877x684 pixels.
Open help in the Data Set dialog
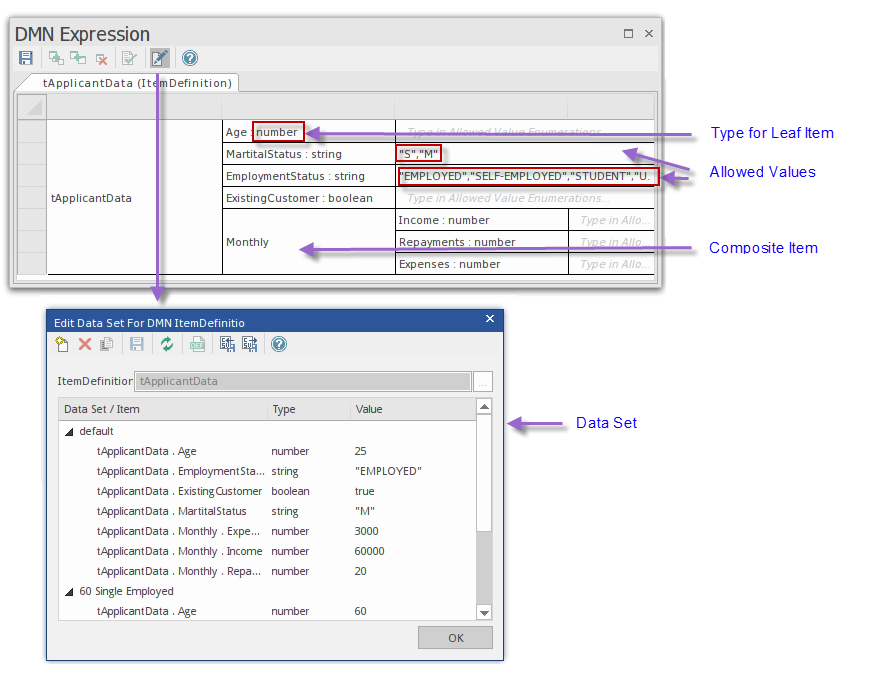pos(278,344)
